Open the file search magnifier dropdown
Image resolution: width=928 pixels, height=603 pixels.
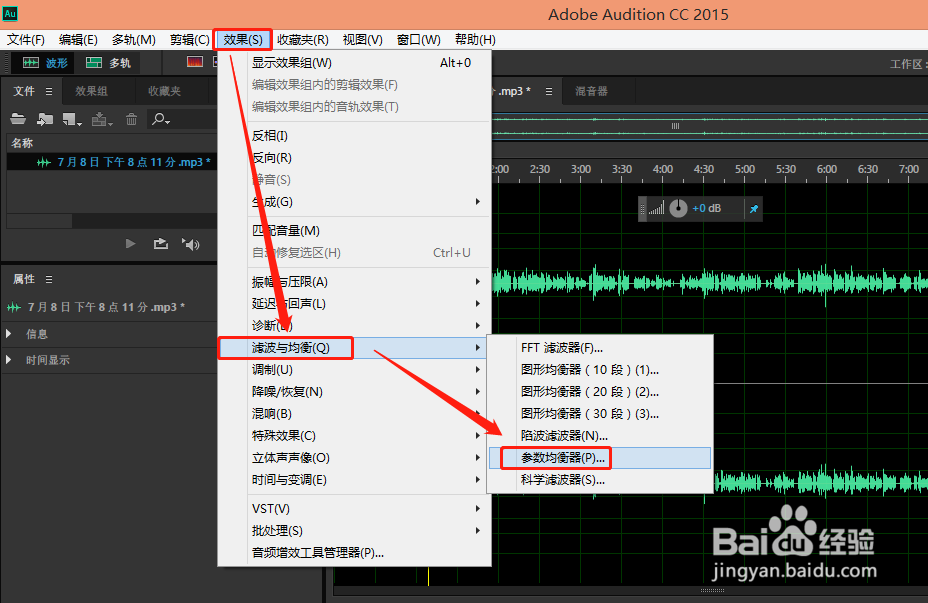tap(161, 120)
